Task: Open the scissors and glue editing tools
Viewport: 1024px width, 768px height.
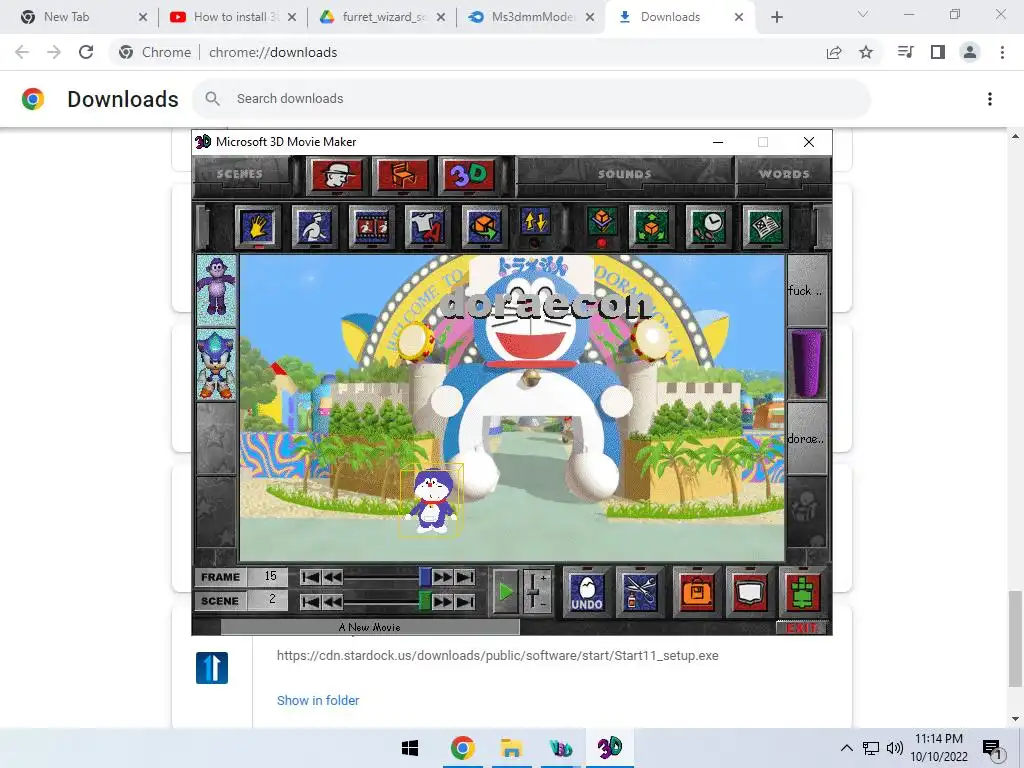Action: point(640,592)
